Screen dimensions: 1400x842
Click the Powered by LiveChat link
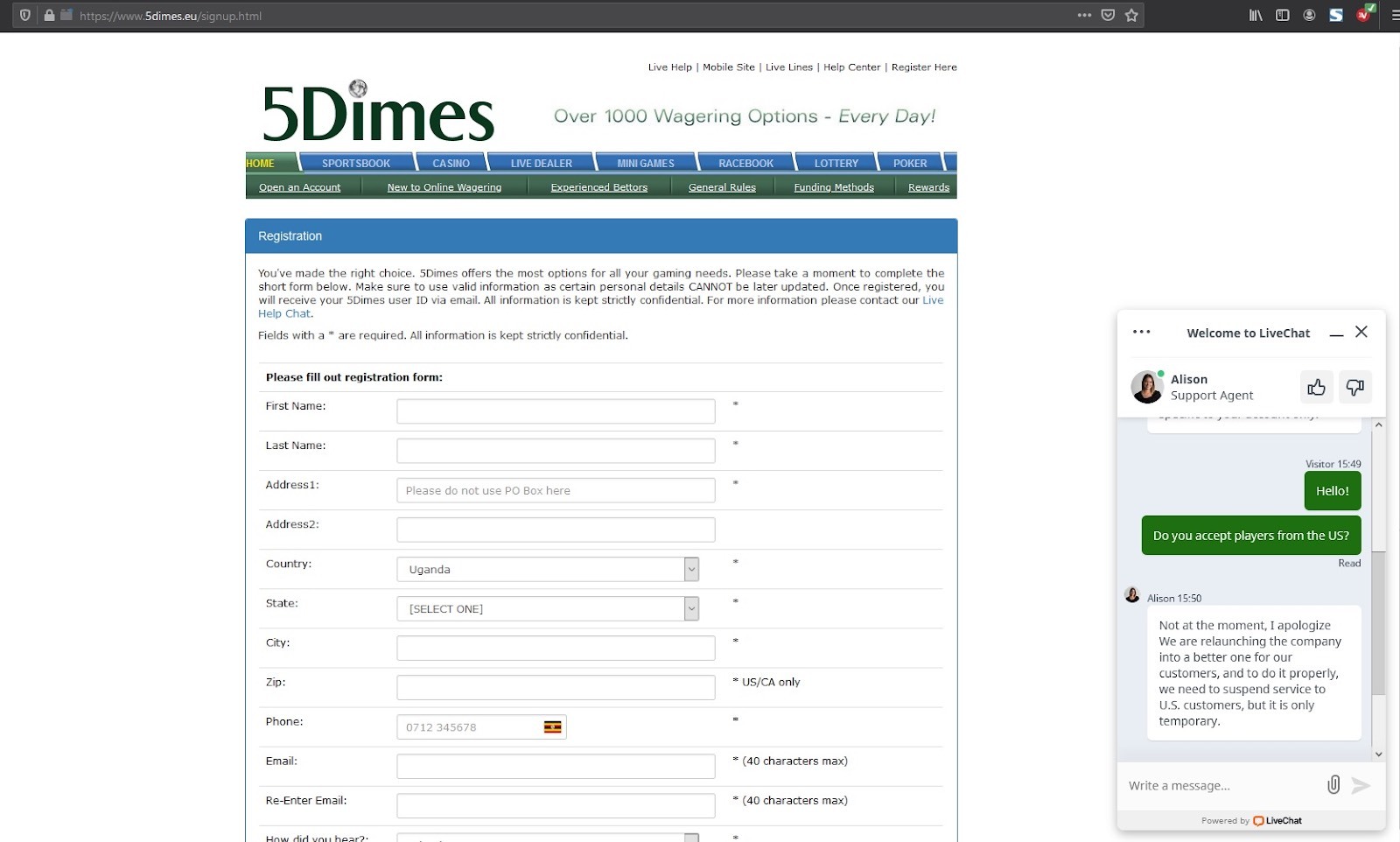coord(1251,820)
